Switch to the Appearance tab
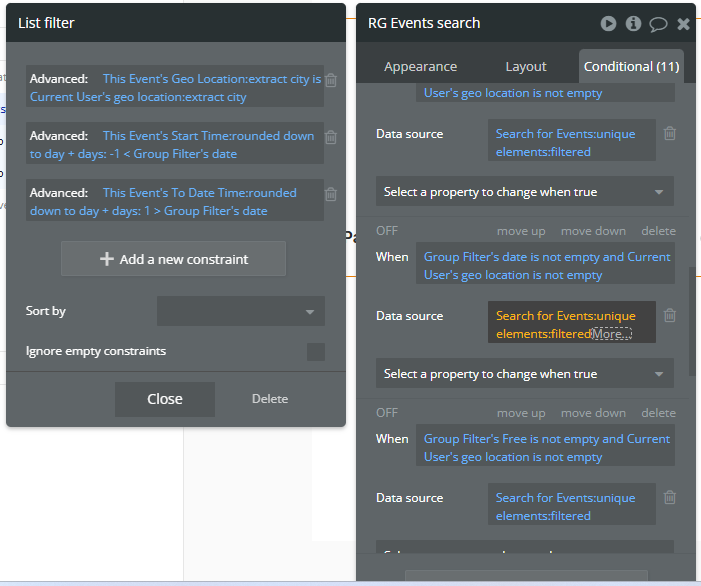Screen dimensions: 701x586 coord(420,67)
